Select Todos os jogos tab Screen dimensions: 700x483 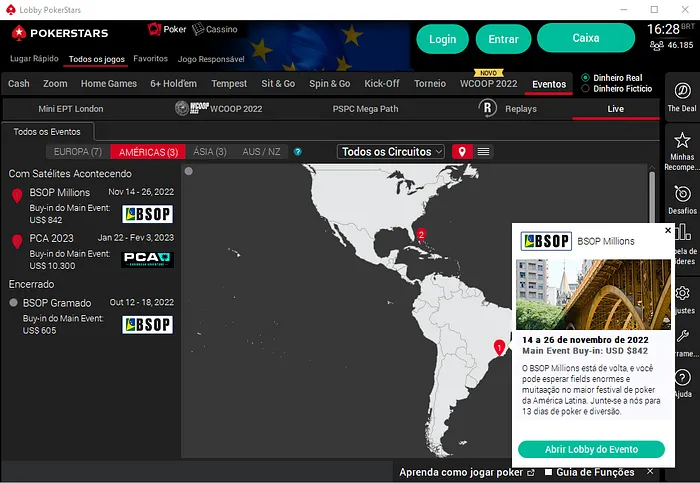[x=96, y=59]
